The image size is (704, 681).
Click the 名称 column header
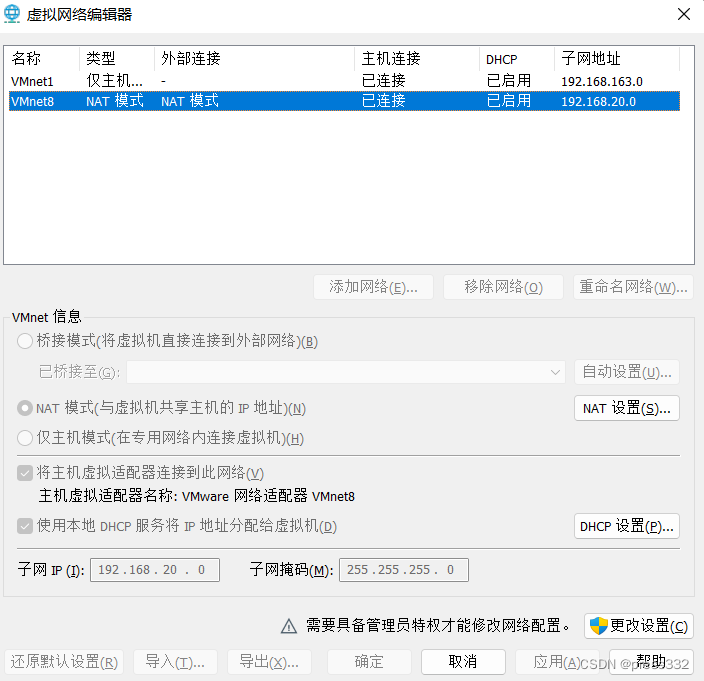(x=42, y=58)
